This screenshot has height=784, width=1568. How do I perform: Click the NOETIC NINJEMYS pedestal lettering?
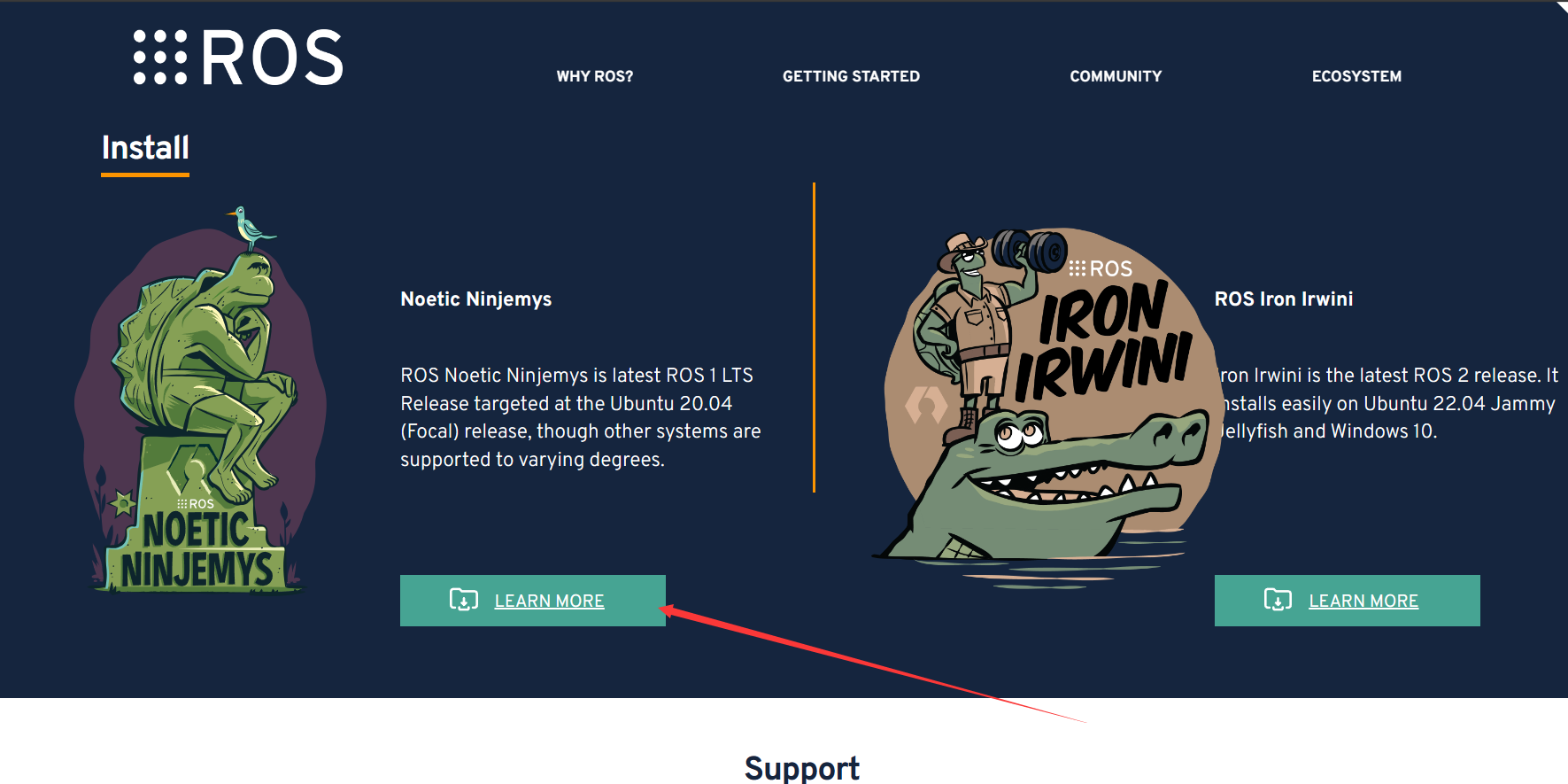(x=197, y=551)
